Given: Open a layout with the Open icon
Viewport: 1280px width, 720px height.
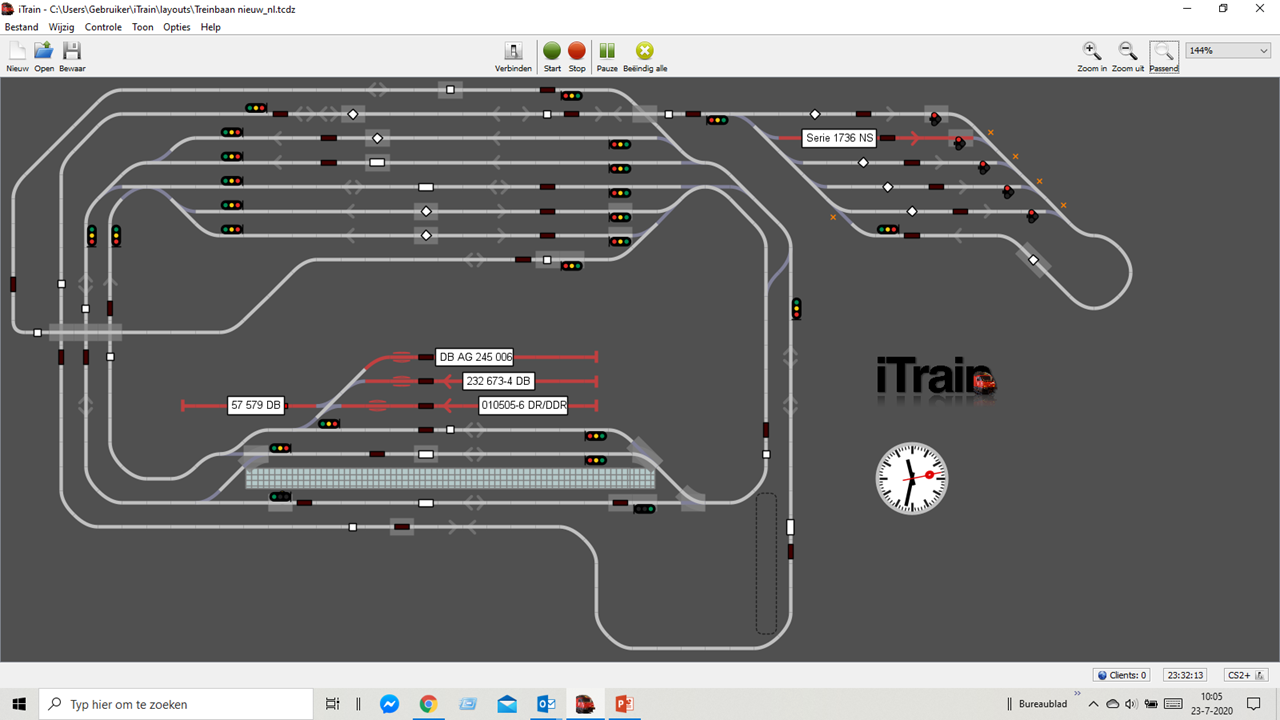Looking at the screenshot, I should (x=44, y=57).
